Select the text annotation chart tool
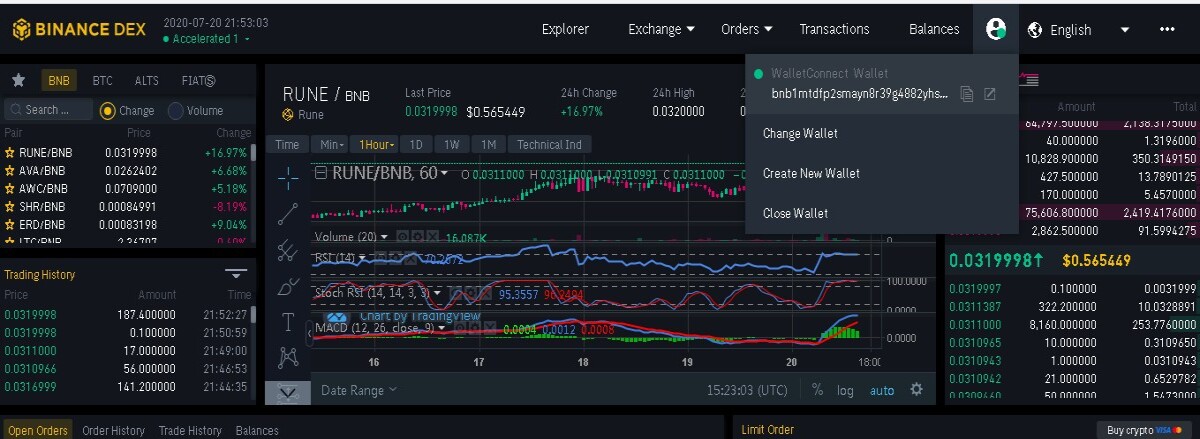This screenshot has width=1200, height=439. tap(288, 322)
